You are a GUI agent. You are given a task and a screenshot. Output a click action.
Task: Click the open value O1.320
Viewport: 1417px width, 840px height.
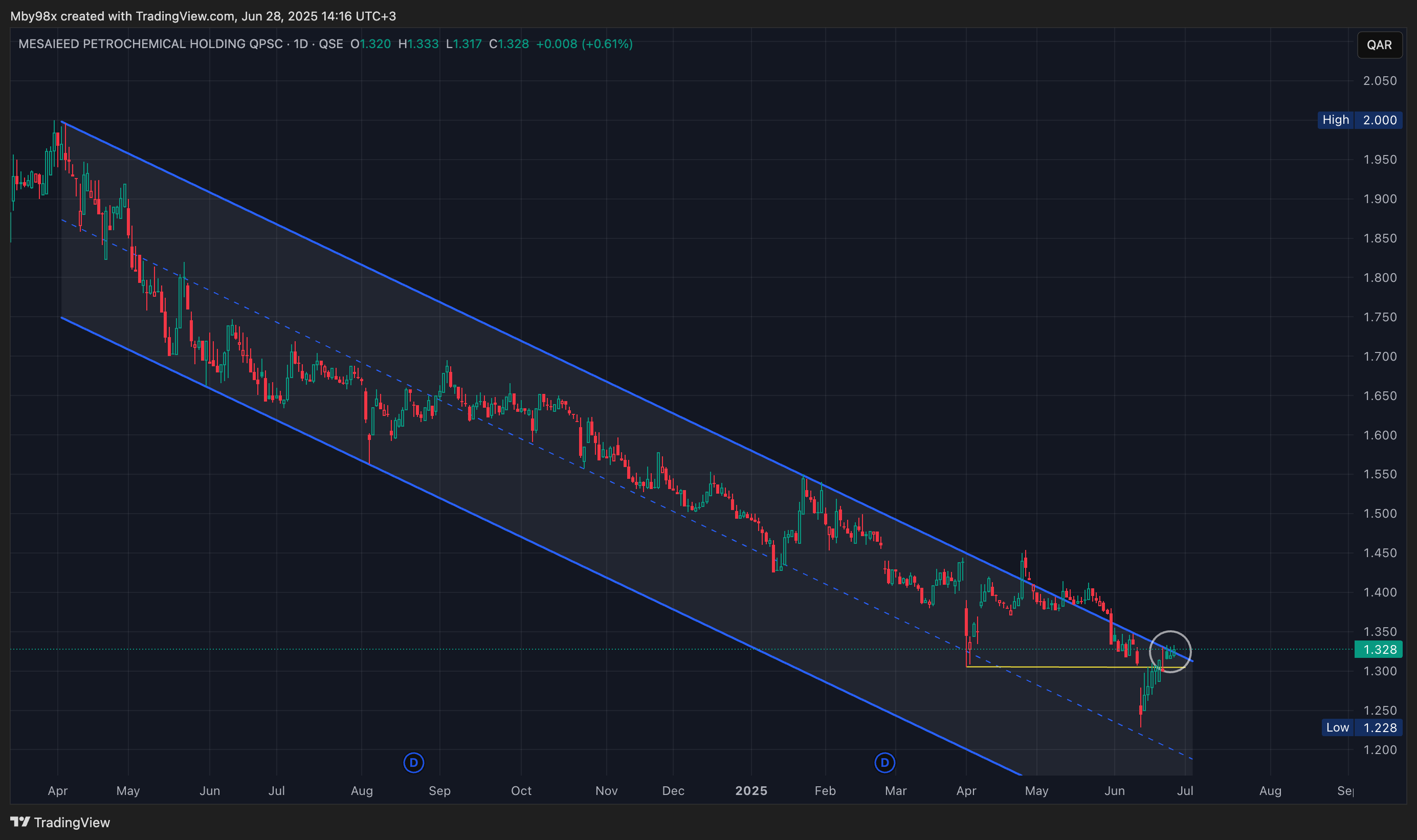click(371, 44)
